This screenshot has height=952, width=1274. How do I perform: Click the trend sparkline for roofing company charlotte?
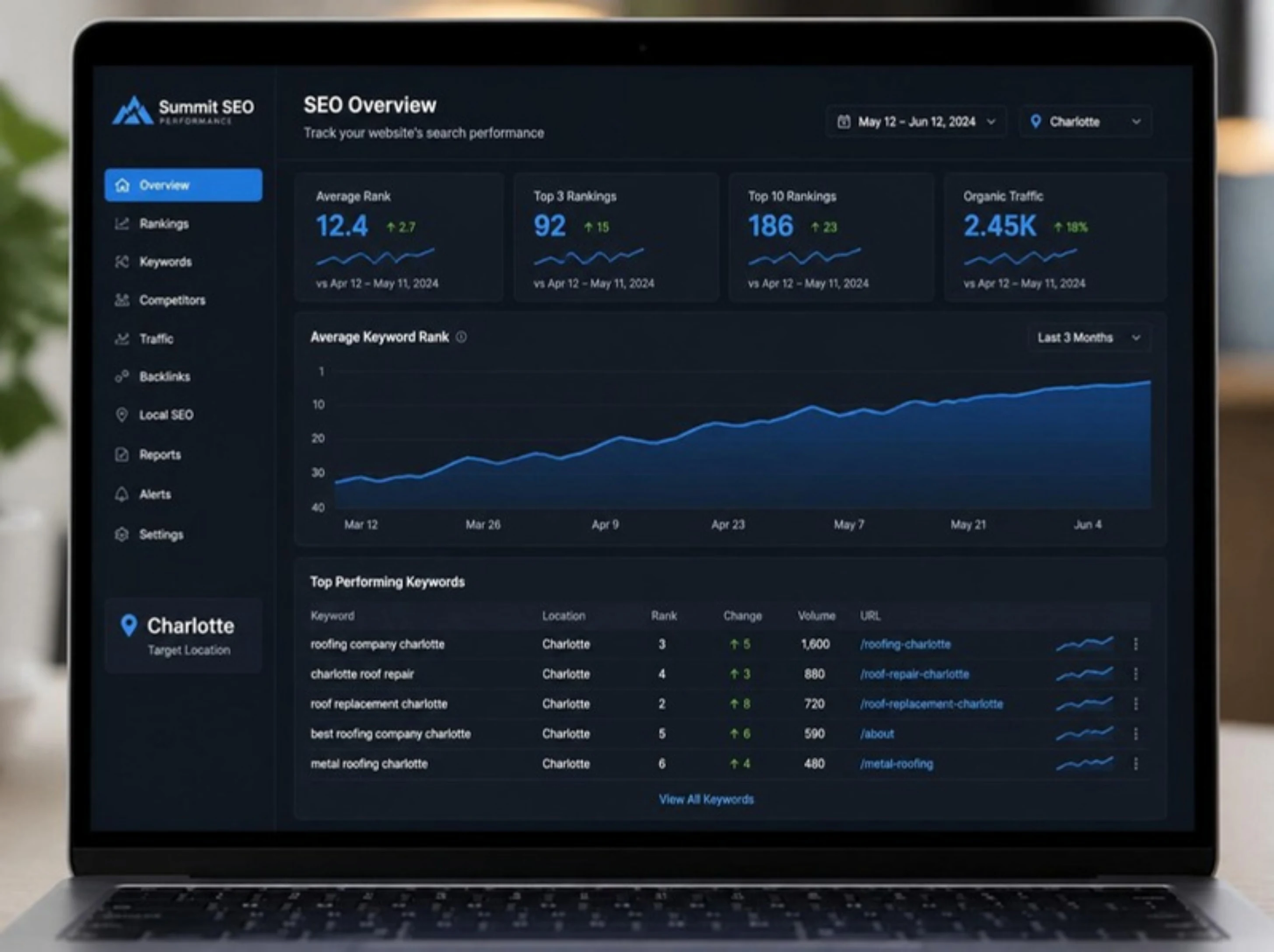pyautogui.click(x=1085, y=644)
